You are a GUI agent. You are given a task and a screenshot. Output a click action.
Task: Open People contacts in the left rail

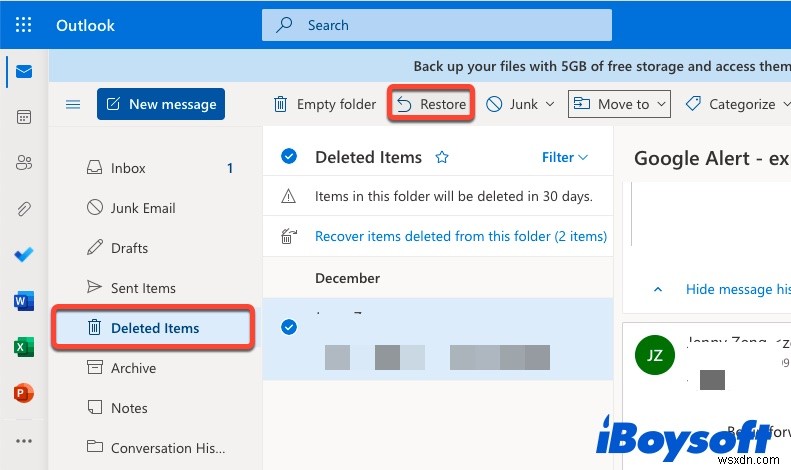pyautogui.click(x=24, y=162)
